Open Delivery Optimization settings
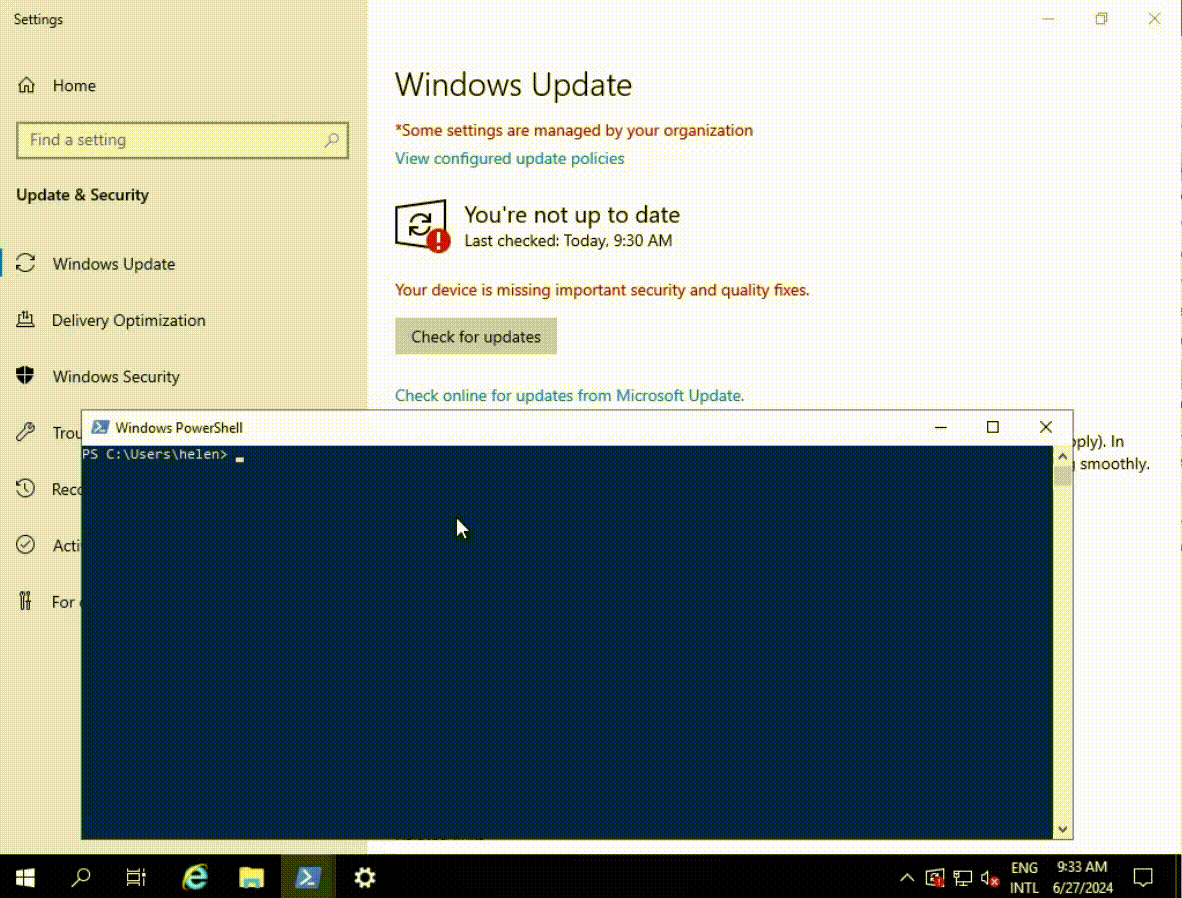 point(128,320)
